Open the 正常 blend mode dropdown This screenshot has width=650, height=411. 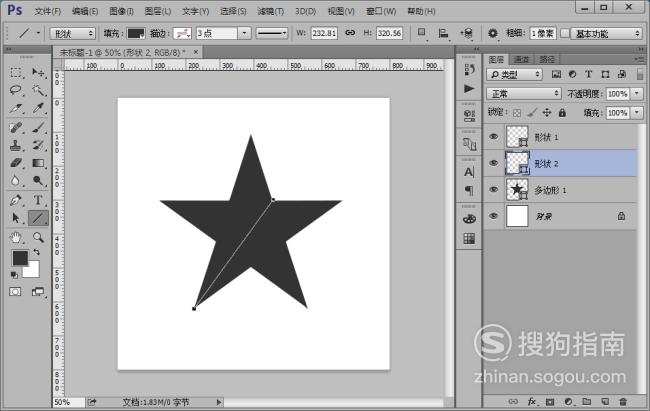tap(524, 93)
